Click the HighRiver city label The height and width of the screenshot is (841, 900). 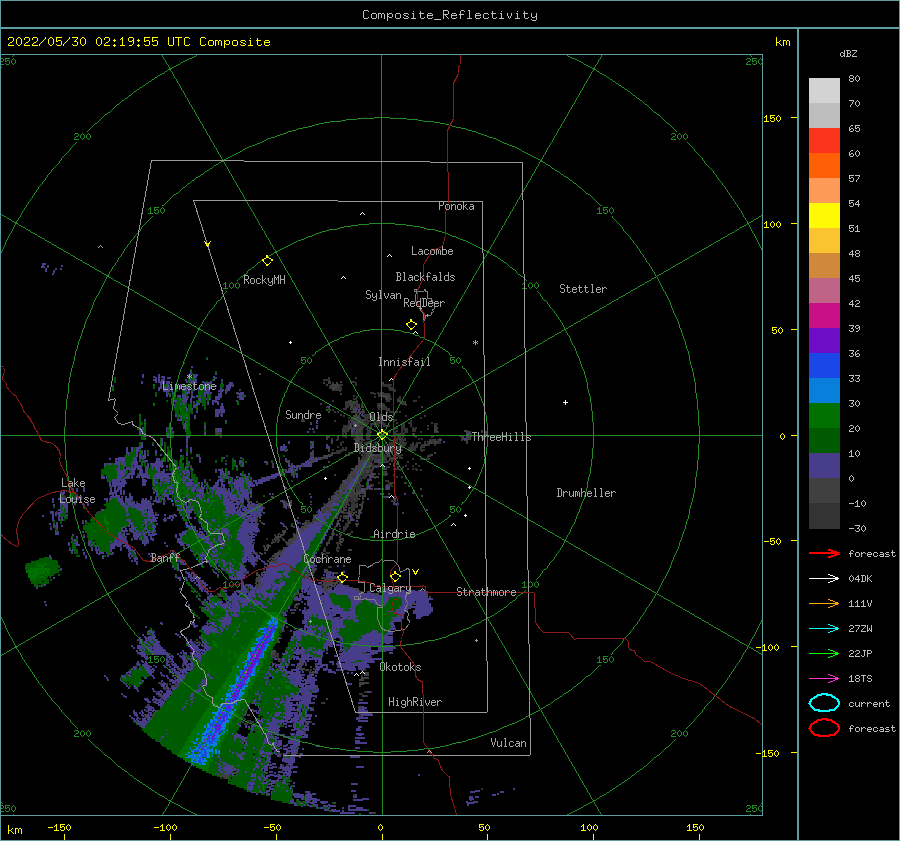coord(415,702)
